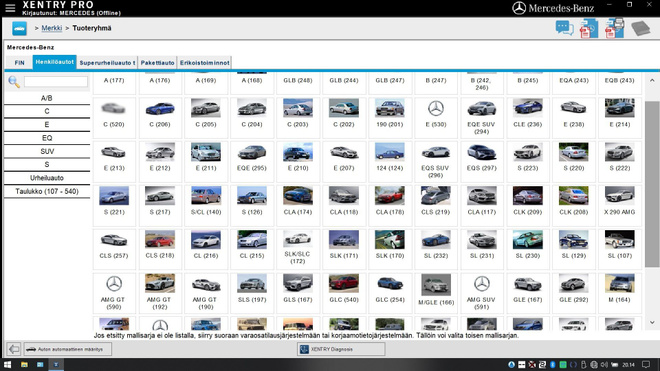Filter by A/B class
Image resolution: width=660 pixels, height=371 pixels.
pyautogui.click(x=47, y=98)
